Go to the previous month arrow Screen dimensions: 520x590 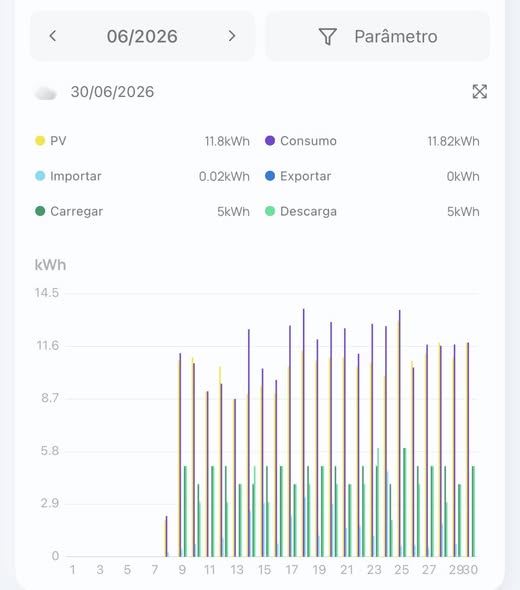click(x=53, y=36)
